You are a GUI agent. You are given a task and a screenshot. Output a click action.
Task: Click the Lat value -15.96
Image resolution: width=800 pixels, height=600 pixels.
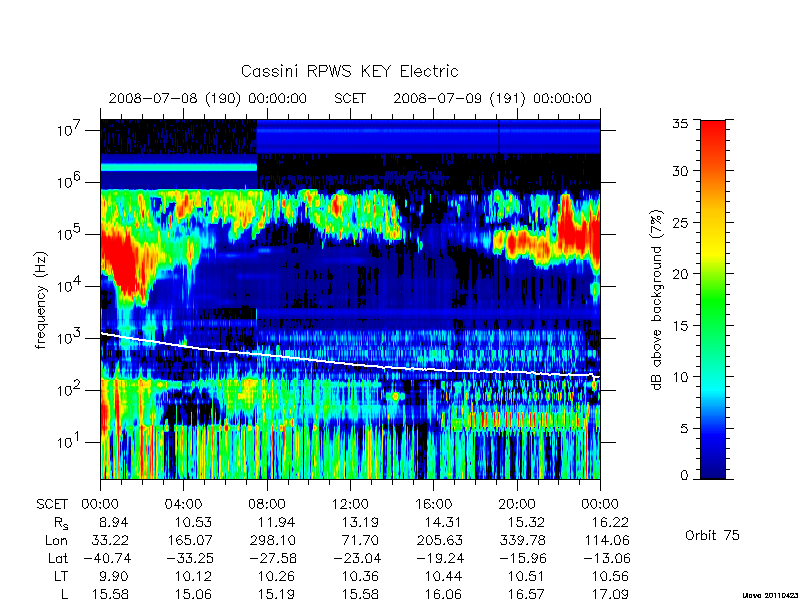point(522,559)
